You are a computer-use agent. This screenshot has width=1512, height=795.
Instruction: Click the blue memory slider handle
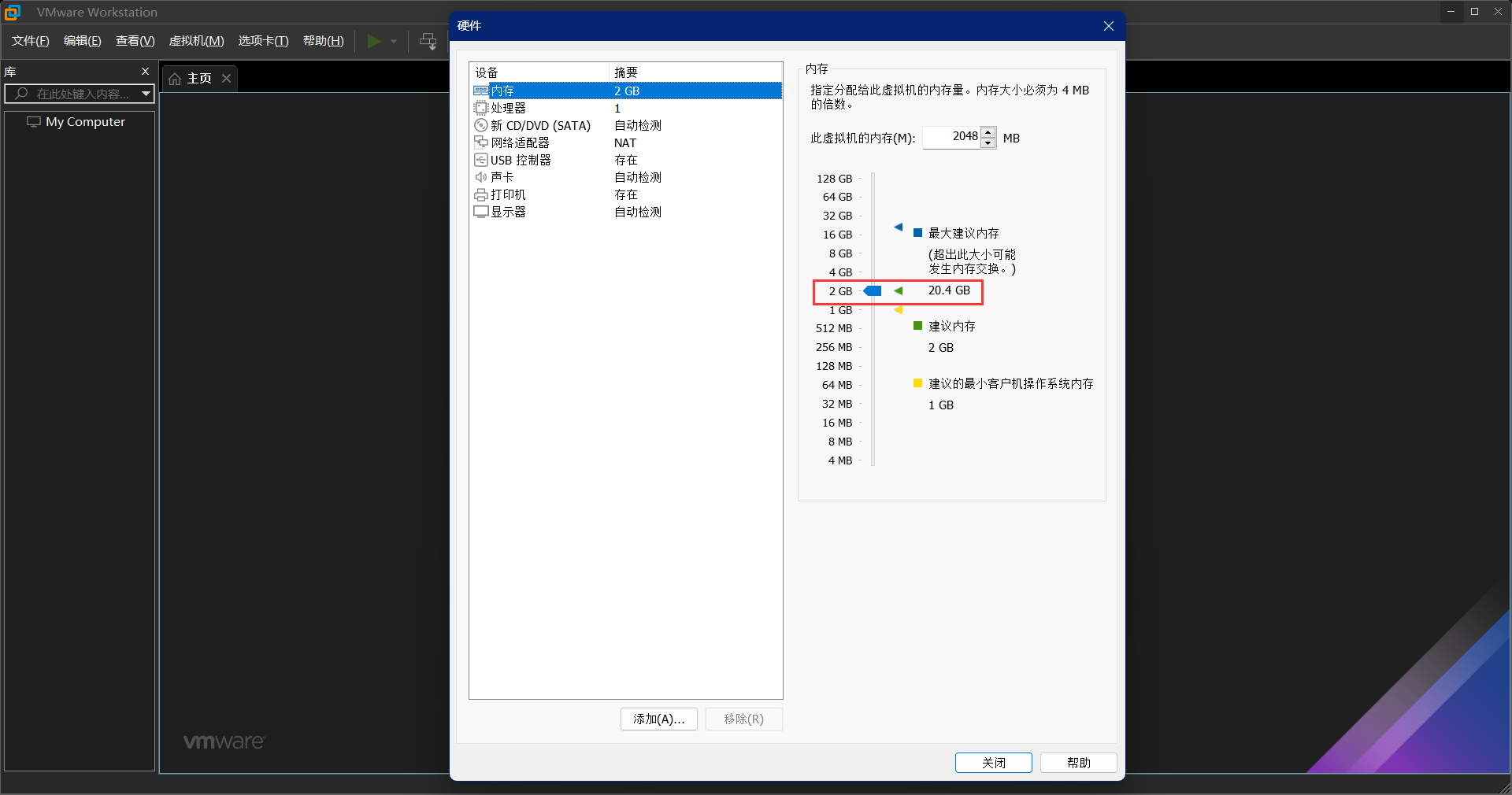pyautogui.click(x=873, y=291)
